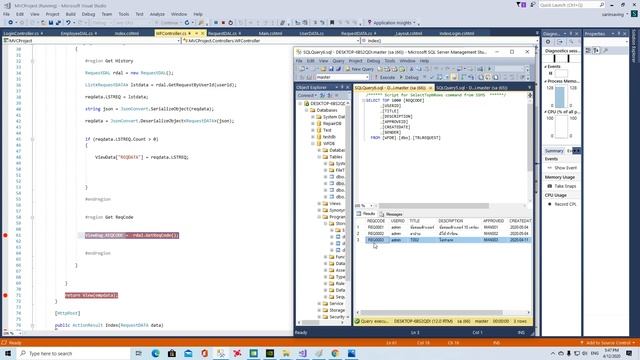The width and height of the screenshot is (640, 360).
Task: Click Save All in Visual Studio toolbar
Action: [x=58, y=23]
